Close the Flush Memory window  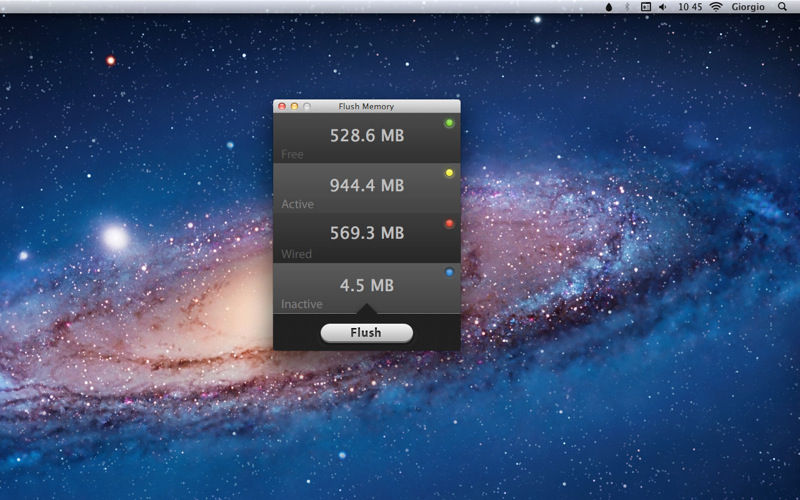(282, 107)
